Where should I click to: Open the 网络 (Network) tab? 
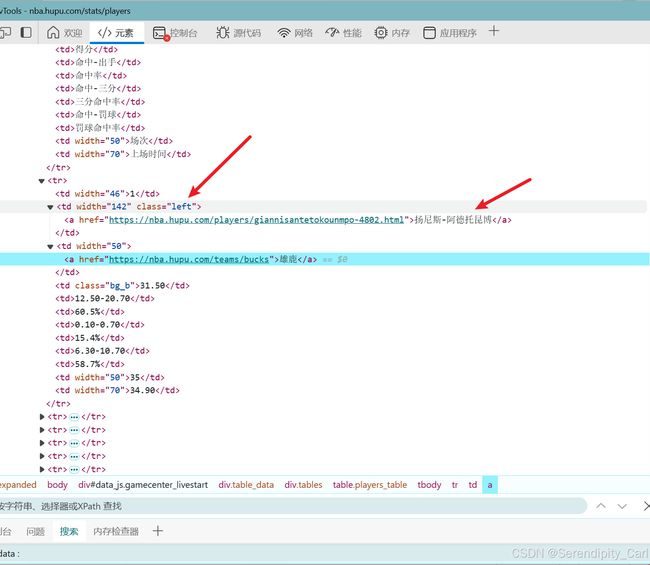(x=295, y=33)
